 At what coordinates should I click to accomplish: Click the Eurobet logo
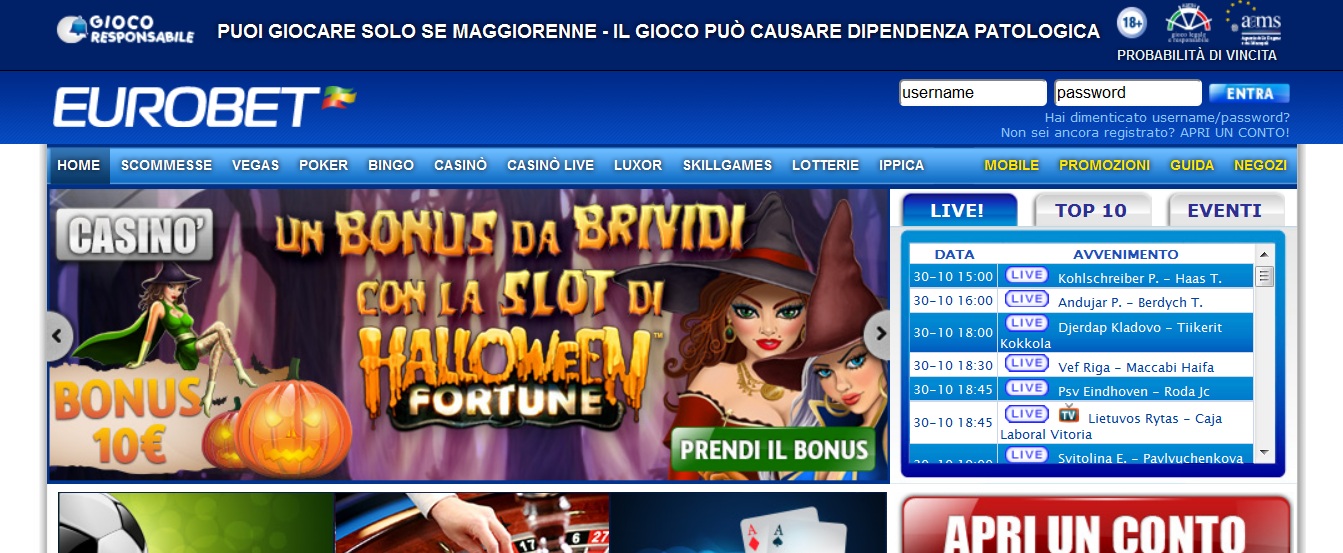[x=204, y=107]
